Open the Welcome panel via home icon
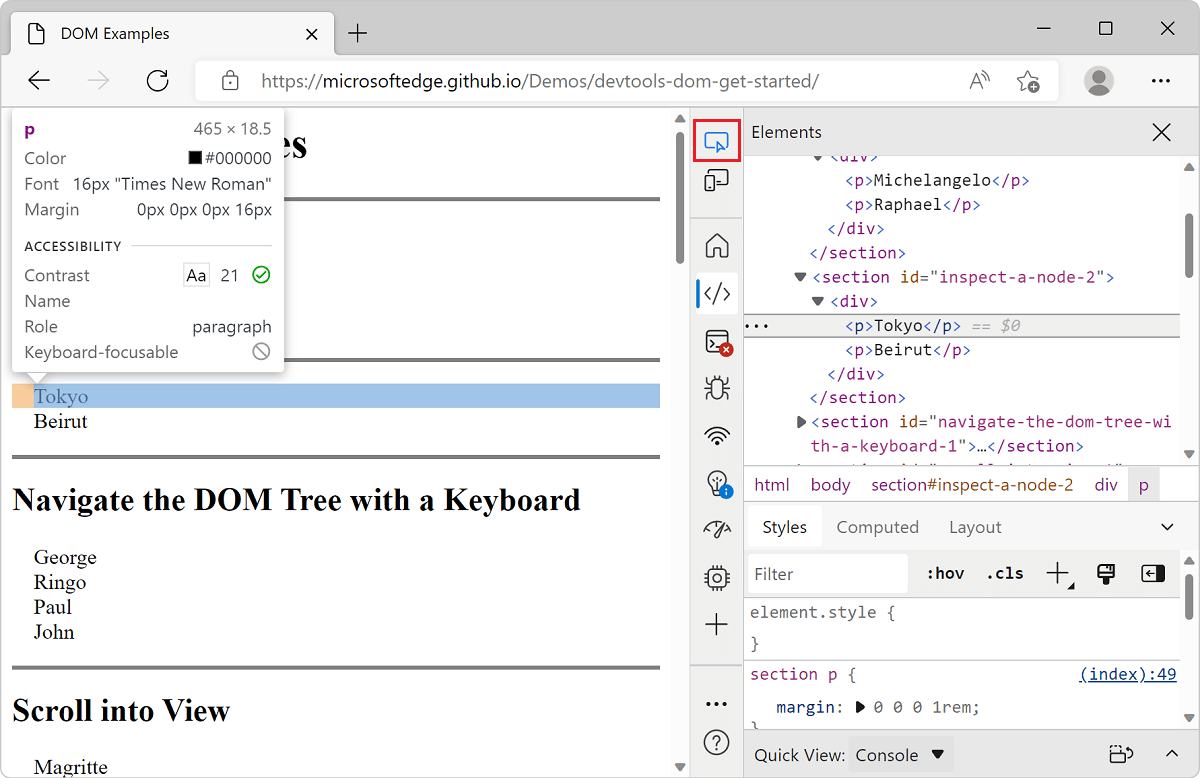 point(716,245)
